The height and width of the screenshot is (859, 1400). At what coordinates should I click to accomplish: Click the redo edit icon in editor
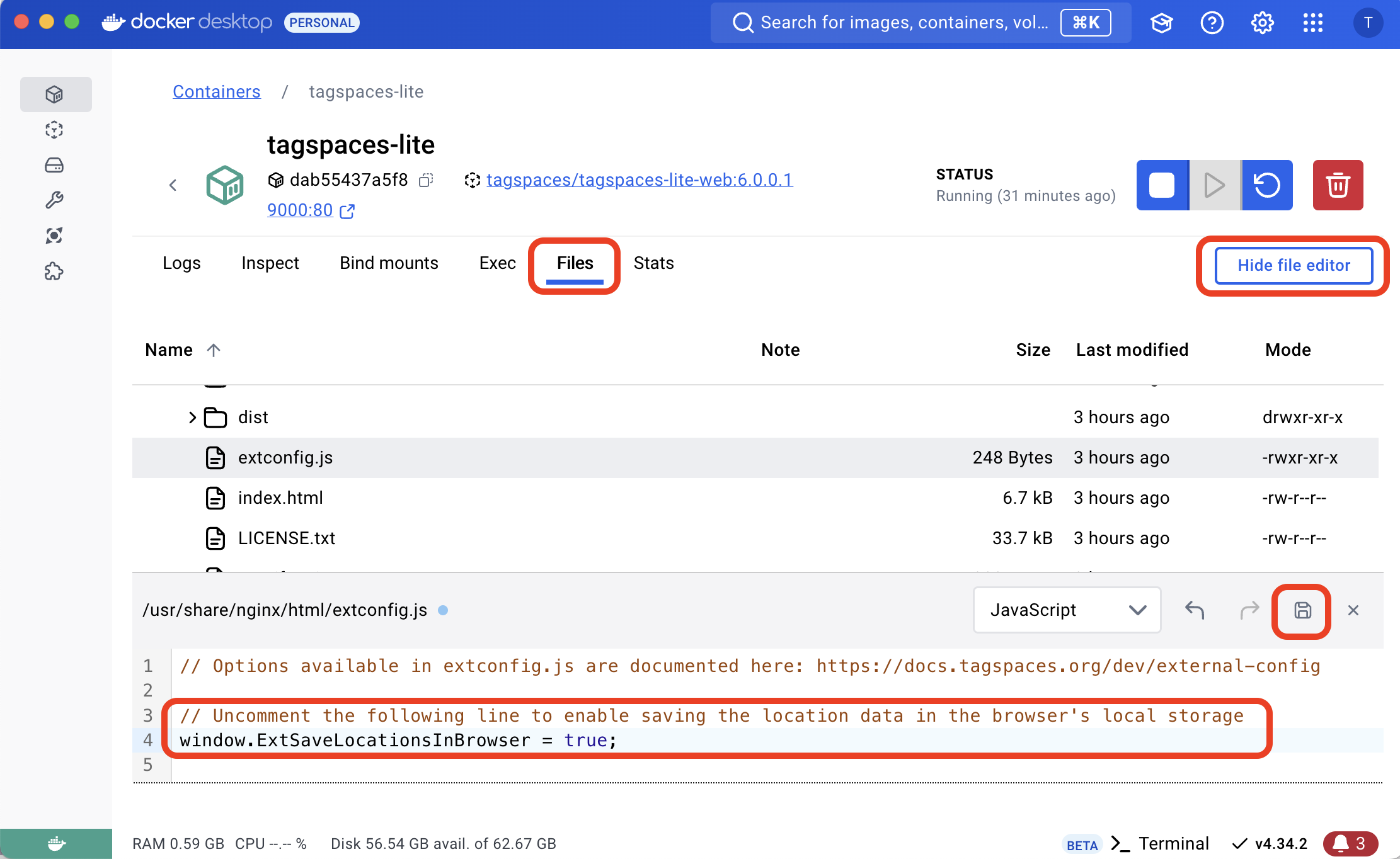(x=1248, y=609)
